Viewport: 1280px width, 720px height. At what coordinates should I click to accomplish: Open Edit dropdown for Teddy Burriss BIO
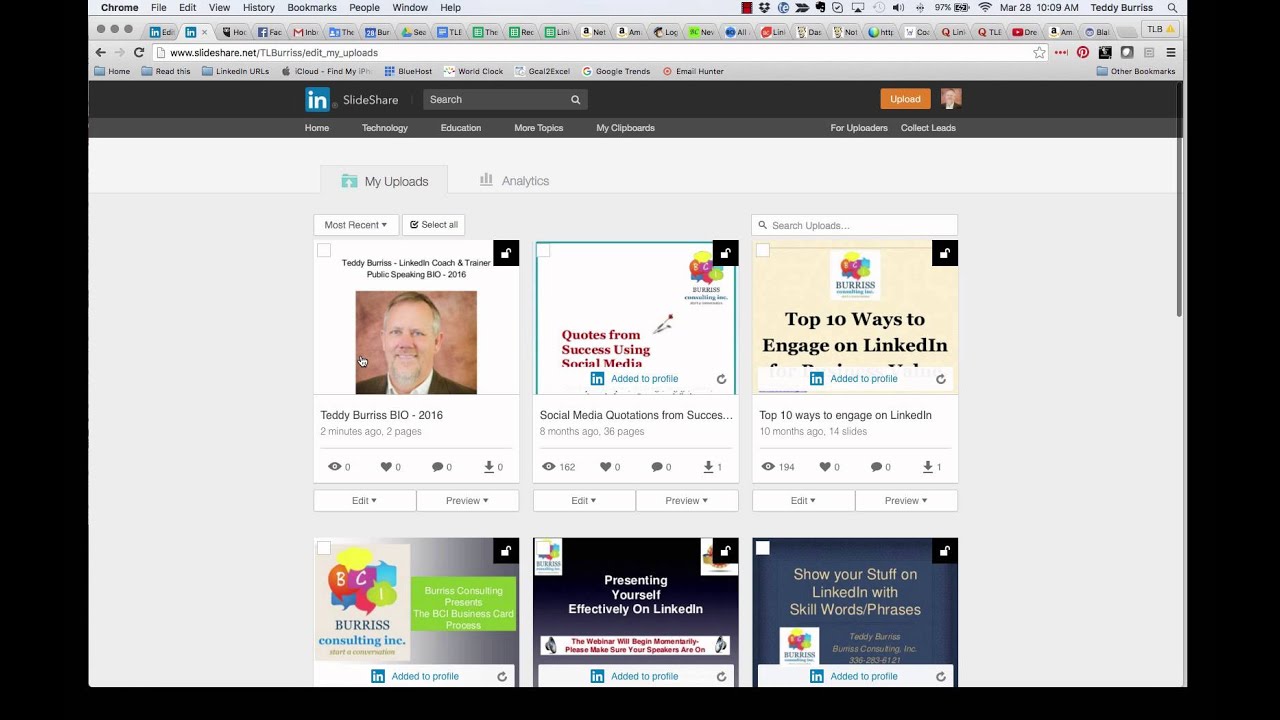[x=365, y=500]
